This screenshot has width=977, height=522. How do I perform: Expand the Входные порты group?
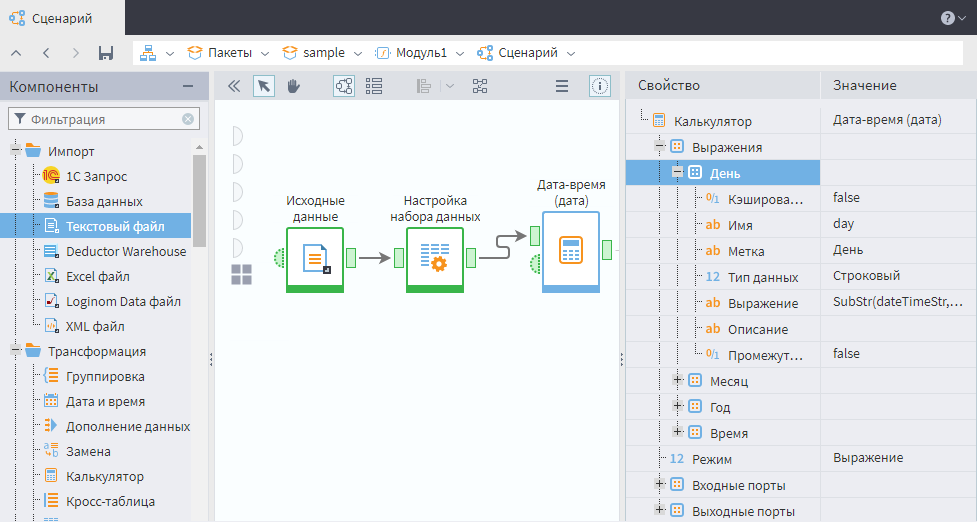[660, 484]
